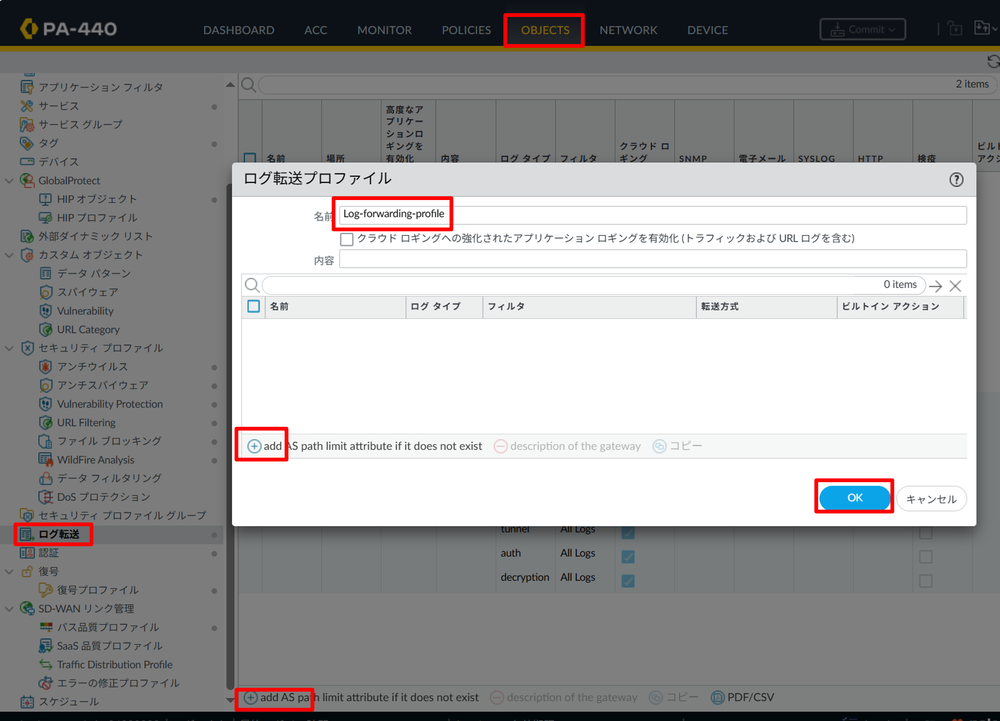Click the PA-440 logo icon
The width and height of the screenshot is (1000, 721).
[29, 29]
